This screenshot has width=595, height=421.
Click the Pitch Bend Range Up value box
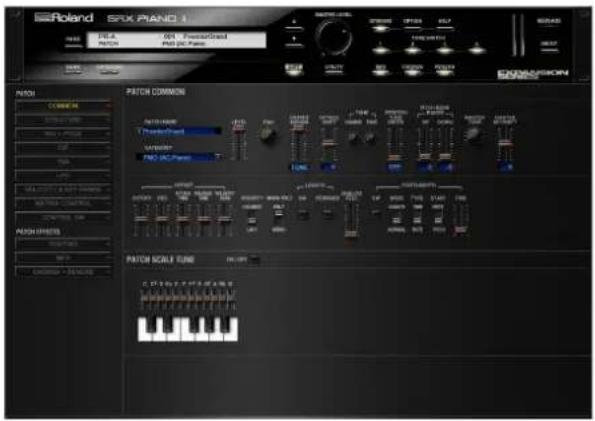[425, 167]
